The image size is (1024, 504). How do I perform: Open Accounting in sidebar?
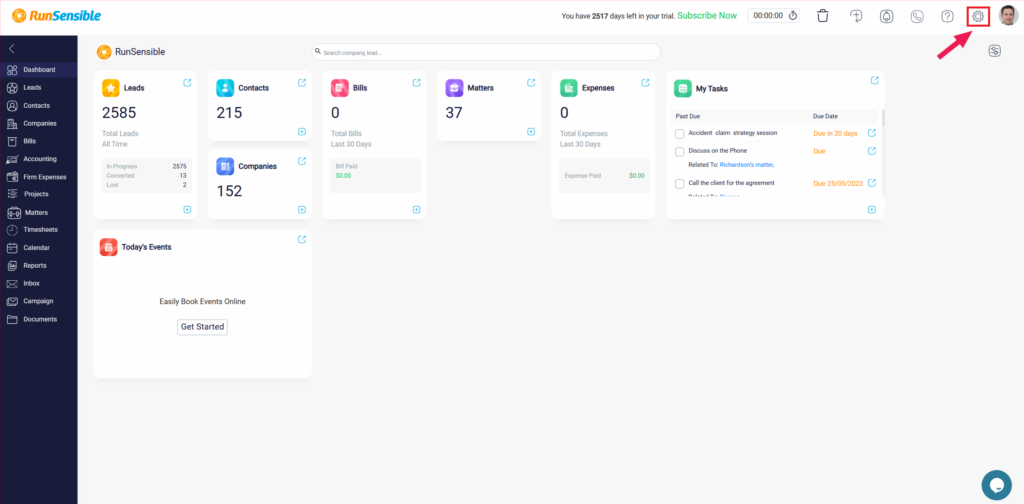39,159
